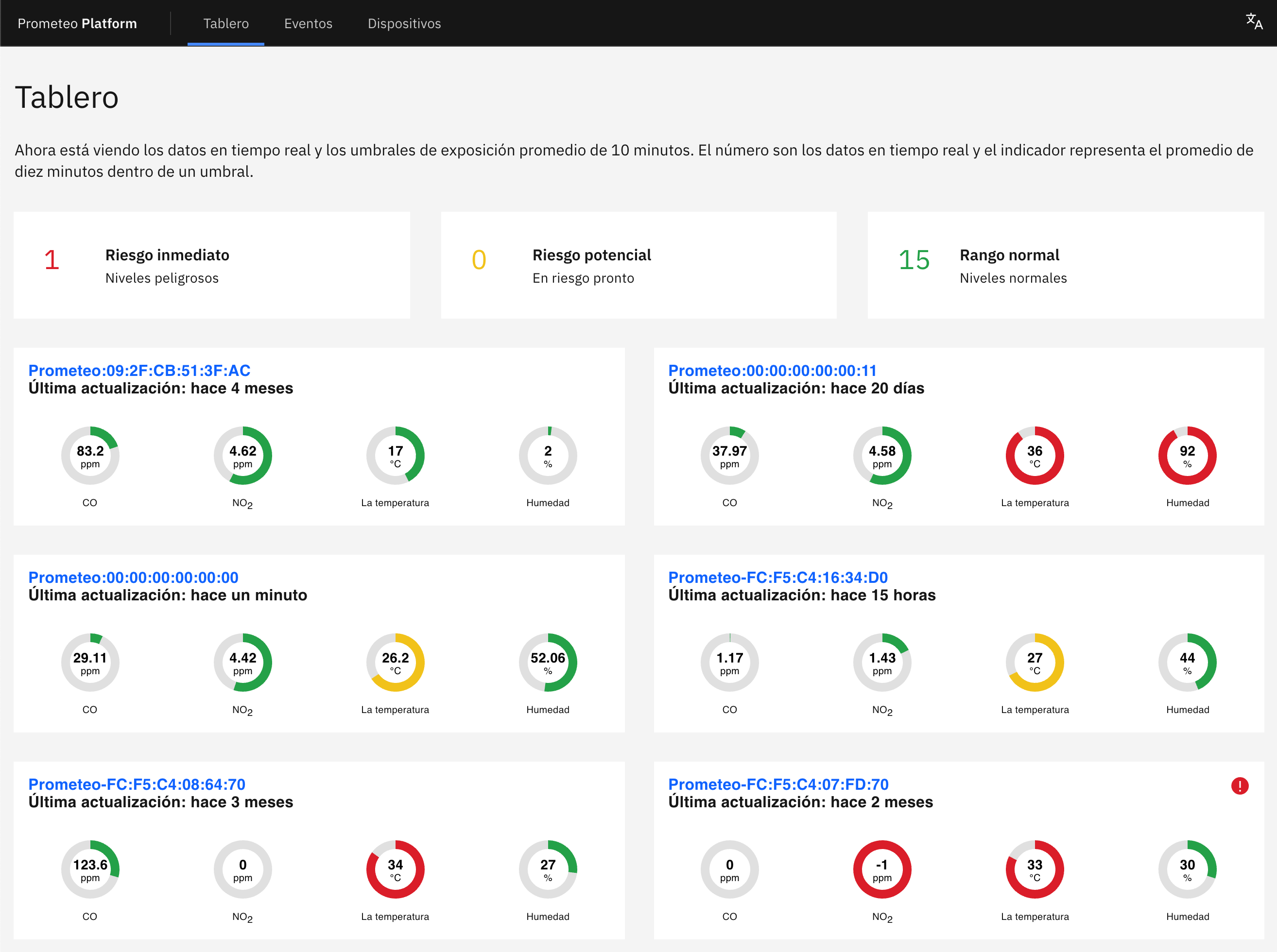Open the Eventos tab
The height and width of the screenshot is (952, 1277).
[x=308, y=24]
